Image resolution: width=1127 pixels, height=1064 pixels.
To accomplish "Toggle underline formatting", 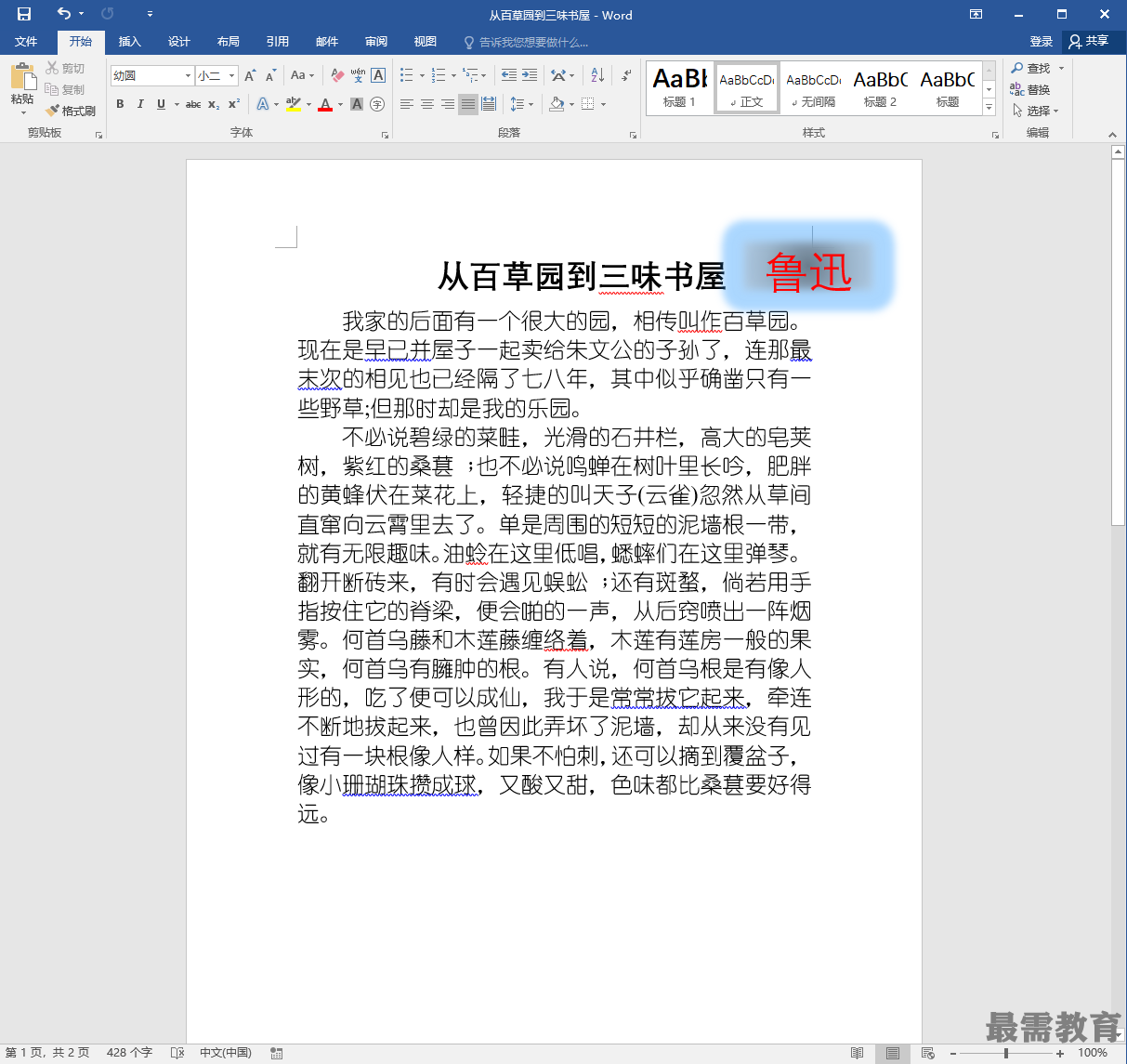I will (x=161, y=104).
